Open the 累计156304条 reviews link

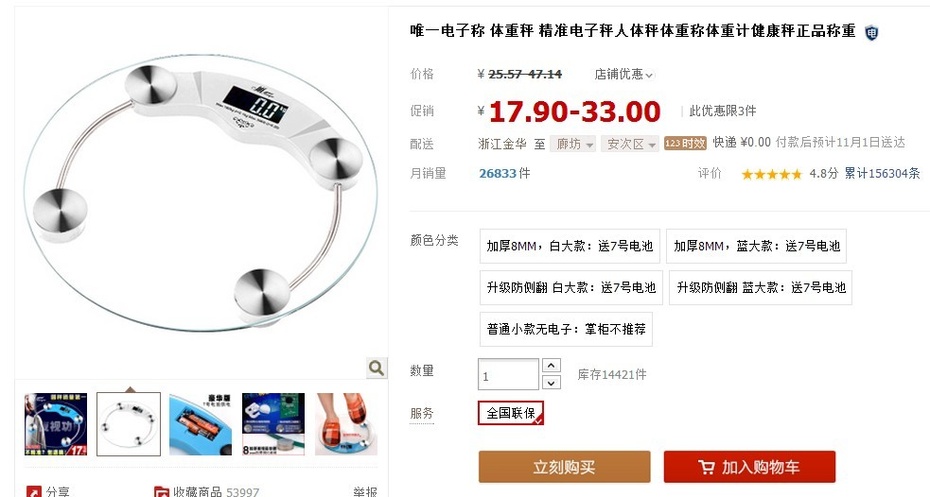[x=882, y=173]
